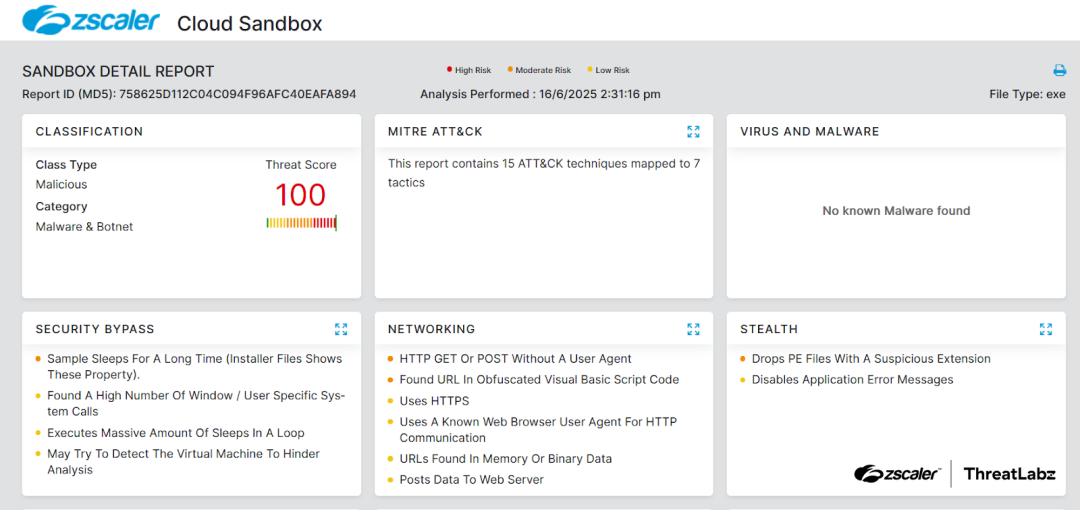1080x510 pixels.
Task: Click 'Drops PE Files With A Suspicious Extension'
Action: pos(870,359)
